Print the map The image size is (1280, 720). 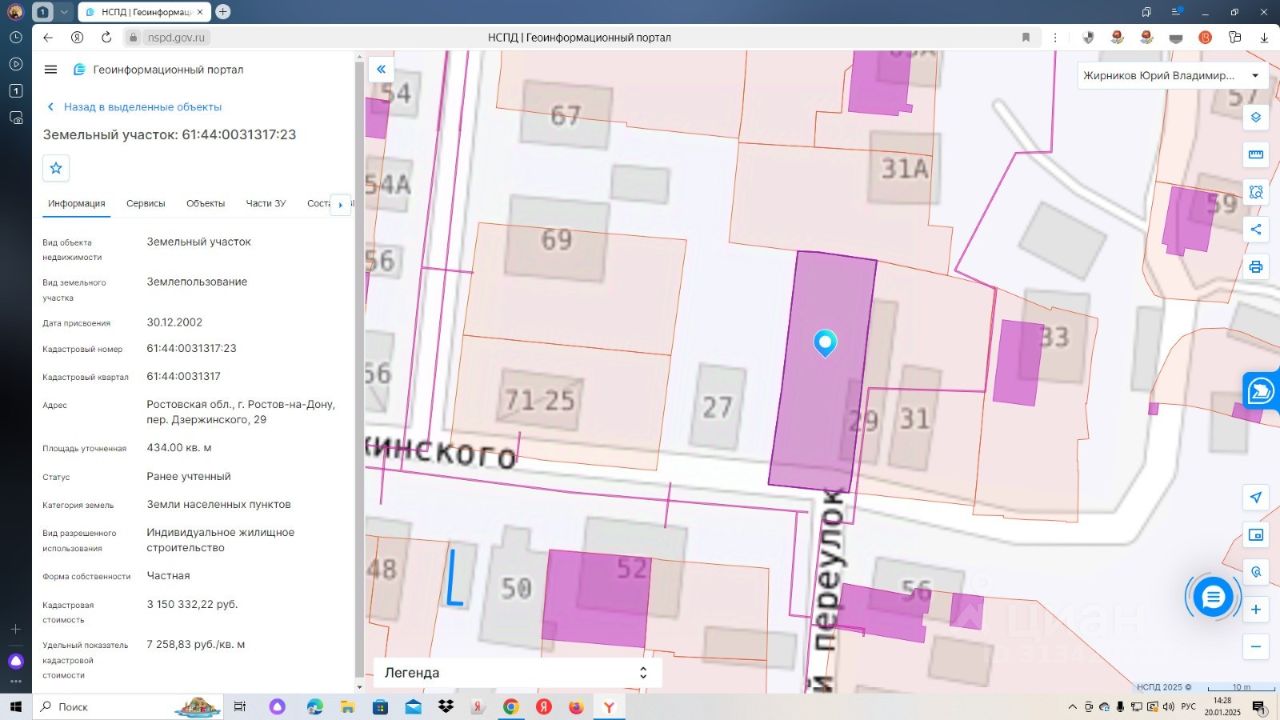[1256, 267]
